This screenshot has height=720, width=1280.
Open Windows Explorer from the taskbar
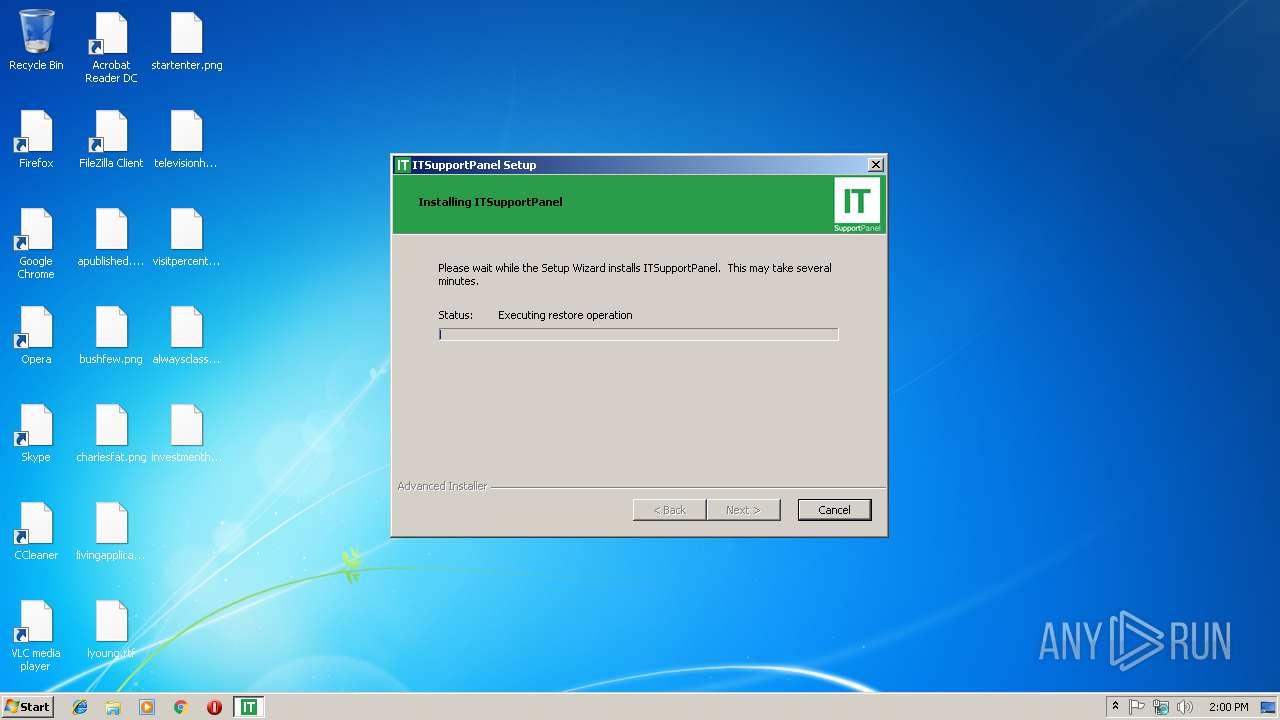(113, 707)
